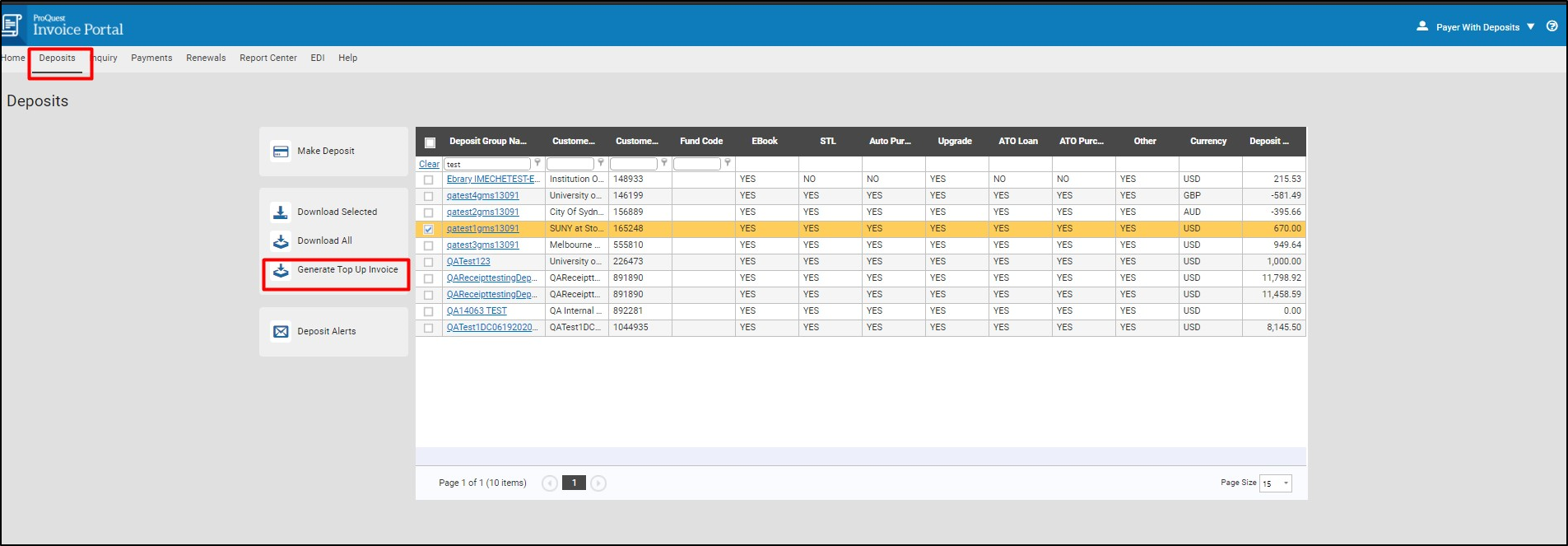Image resolution: width=1568 pixels, height=546 pixels.
Task: Click the user profile icon
Action: 1421,26
